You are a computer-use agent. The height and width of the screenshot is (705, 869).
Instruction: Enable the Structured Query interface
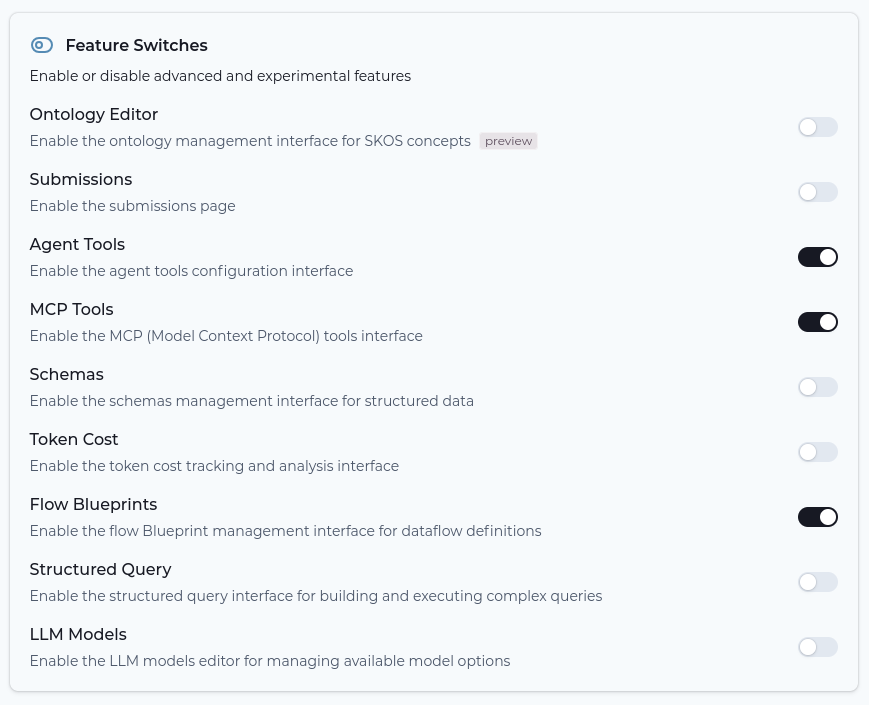pos(817,582)
